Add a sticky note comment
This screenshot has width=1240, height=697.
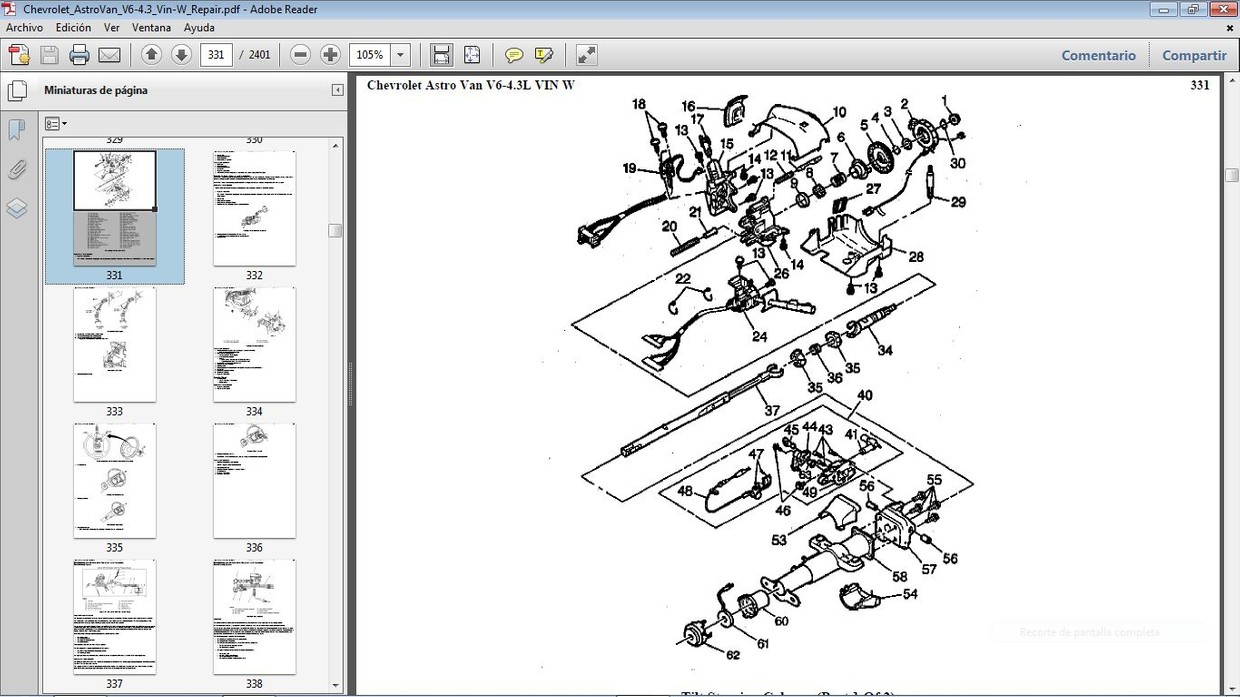coord(514,55)
